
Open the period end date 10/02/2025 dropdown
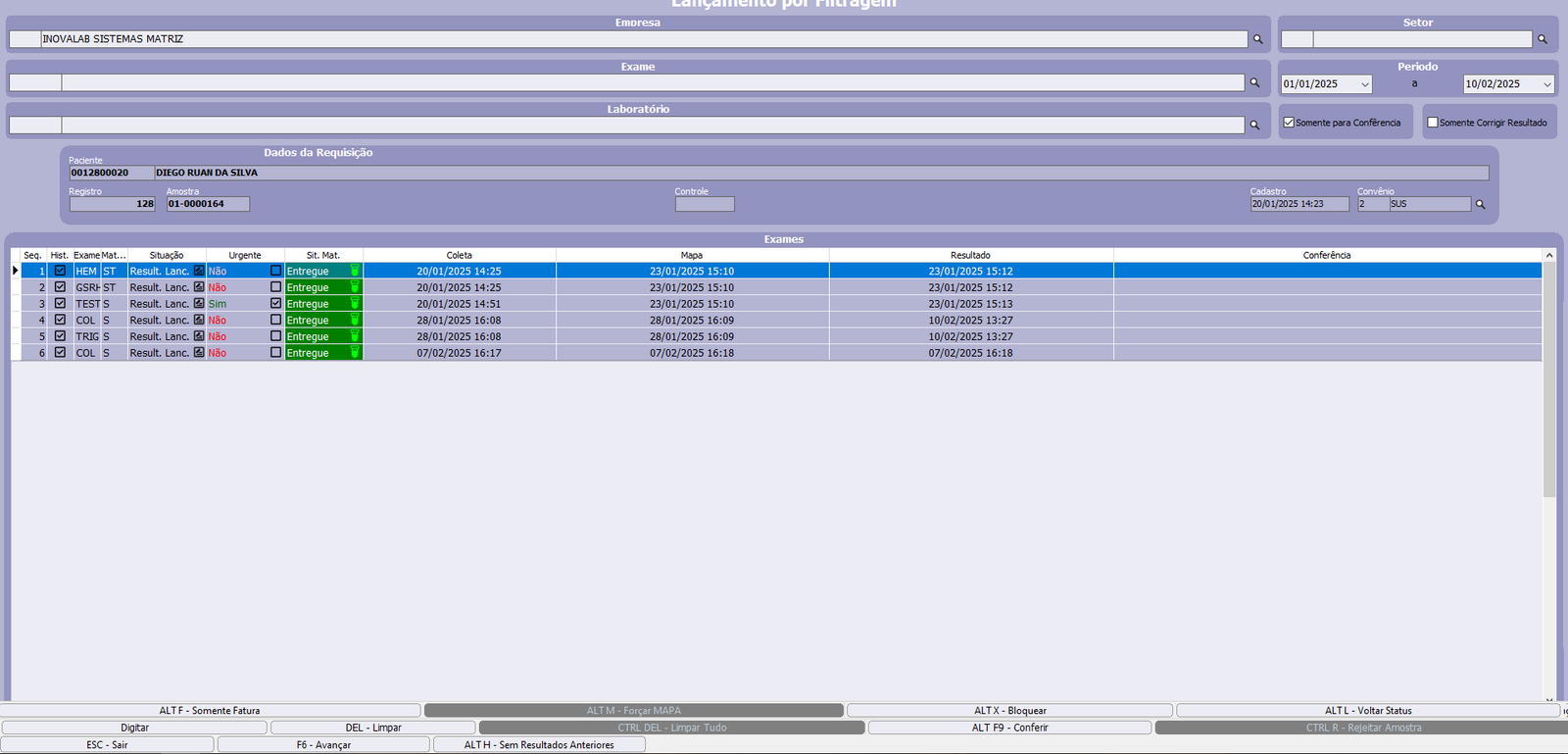point(1547,84)
